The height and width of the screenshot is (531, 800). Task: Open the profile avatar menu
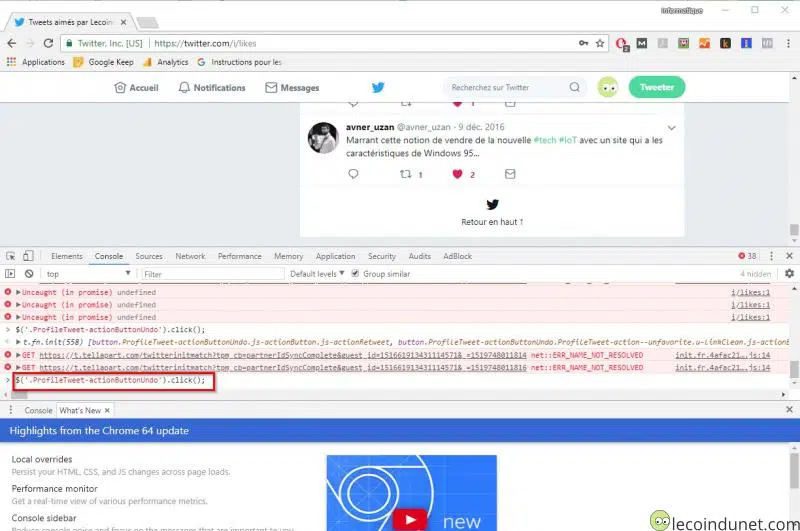(x=608, y=87)
